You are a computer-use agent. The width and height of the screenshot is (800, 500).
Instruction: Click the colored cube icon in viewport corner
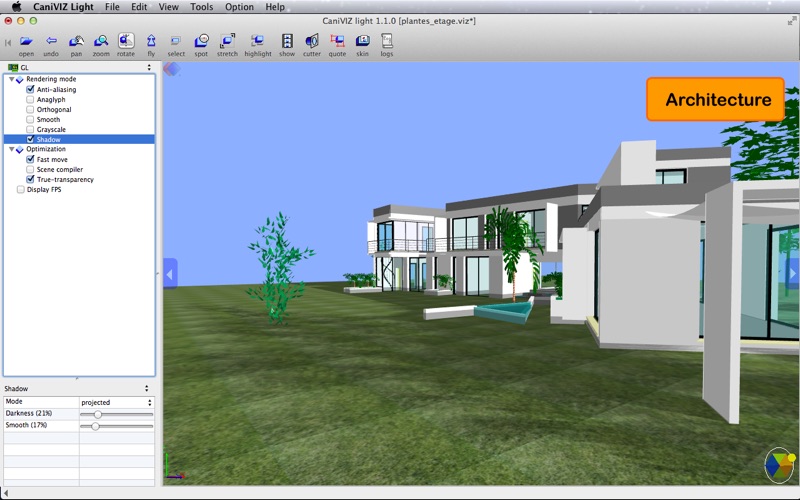[x=780, y=465]
